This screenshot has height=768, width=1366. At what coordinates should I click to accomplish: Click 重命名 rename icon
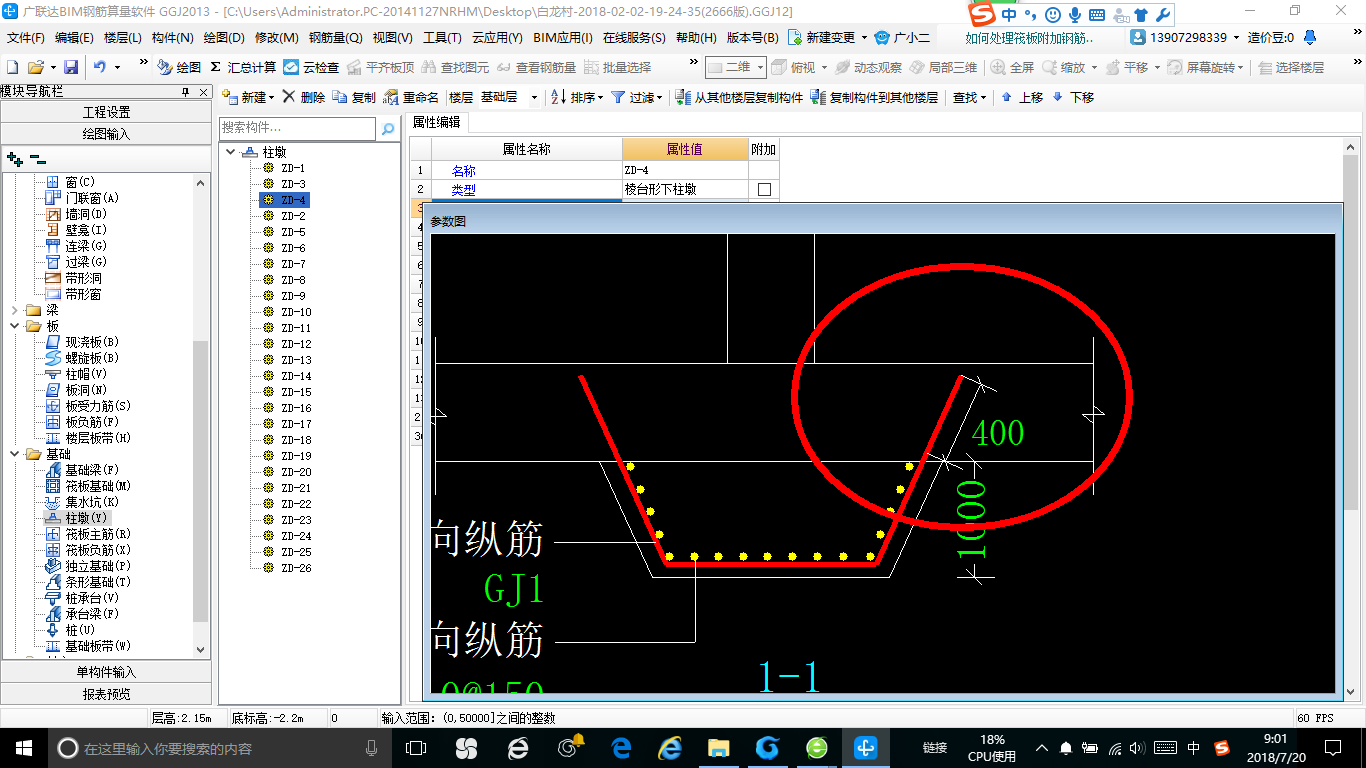tap(411, 97)
